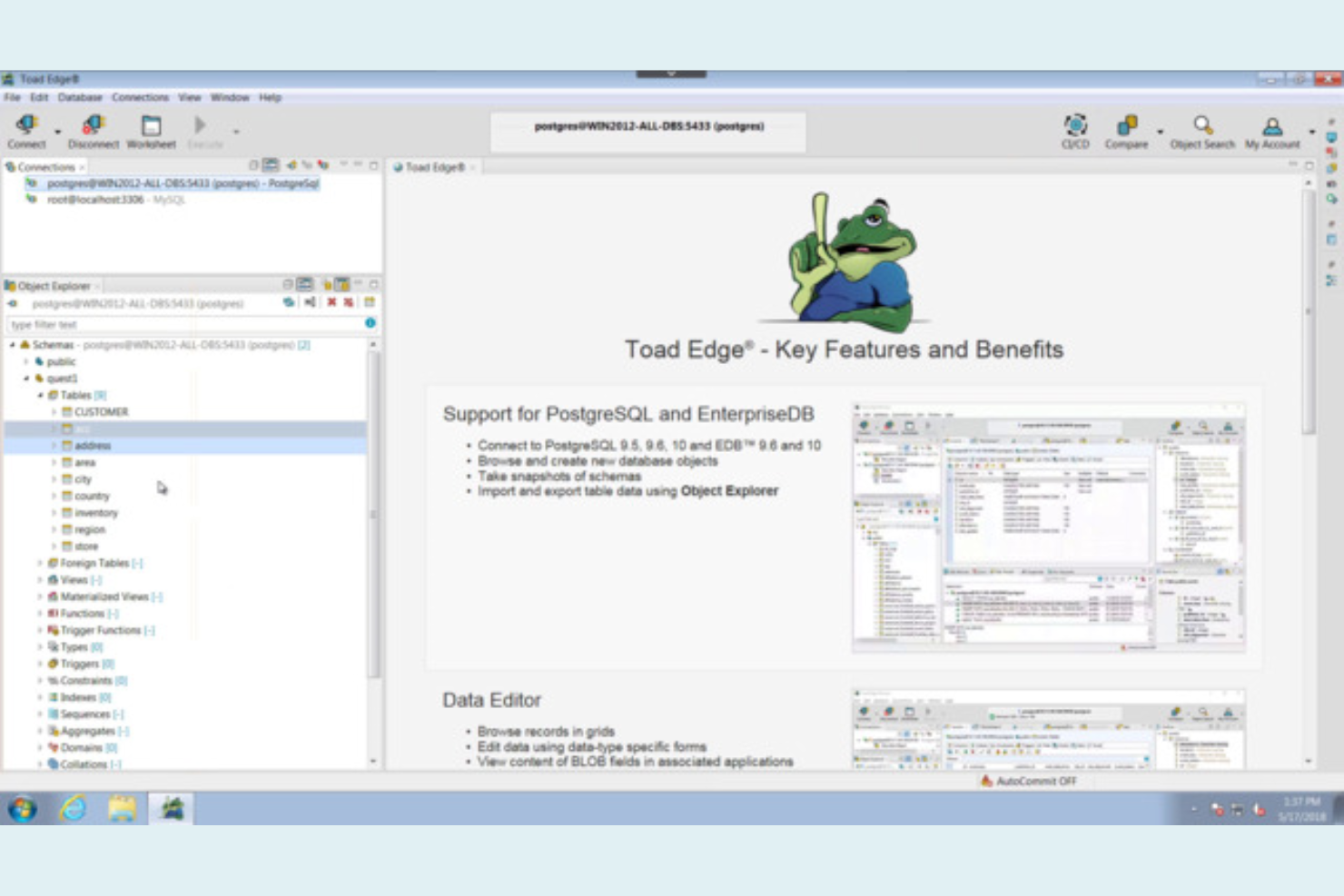
Task: Click the single red X in Object Explorer toolbar
Action: [331, 302]
